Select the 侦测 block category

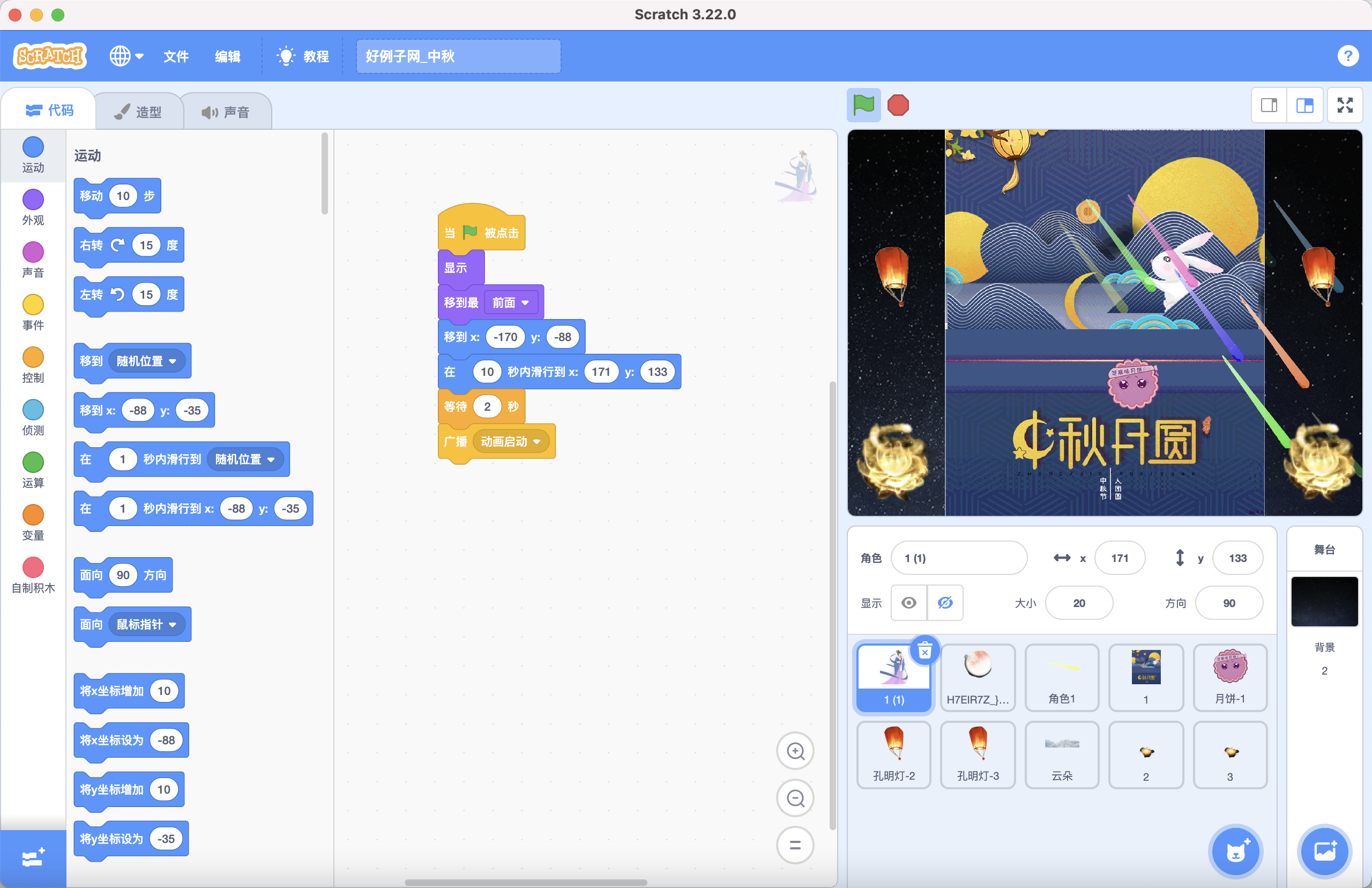click(x=33, y=417)
